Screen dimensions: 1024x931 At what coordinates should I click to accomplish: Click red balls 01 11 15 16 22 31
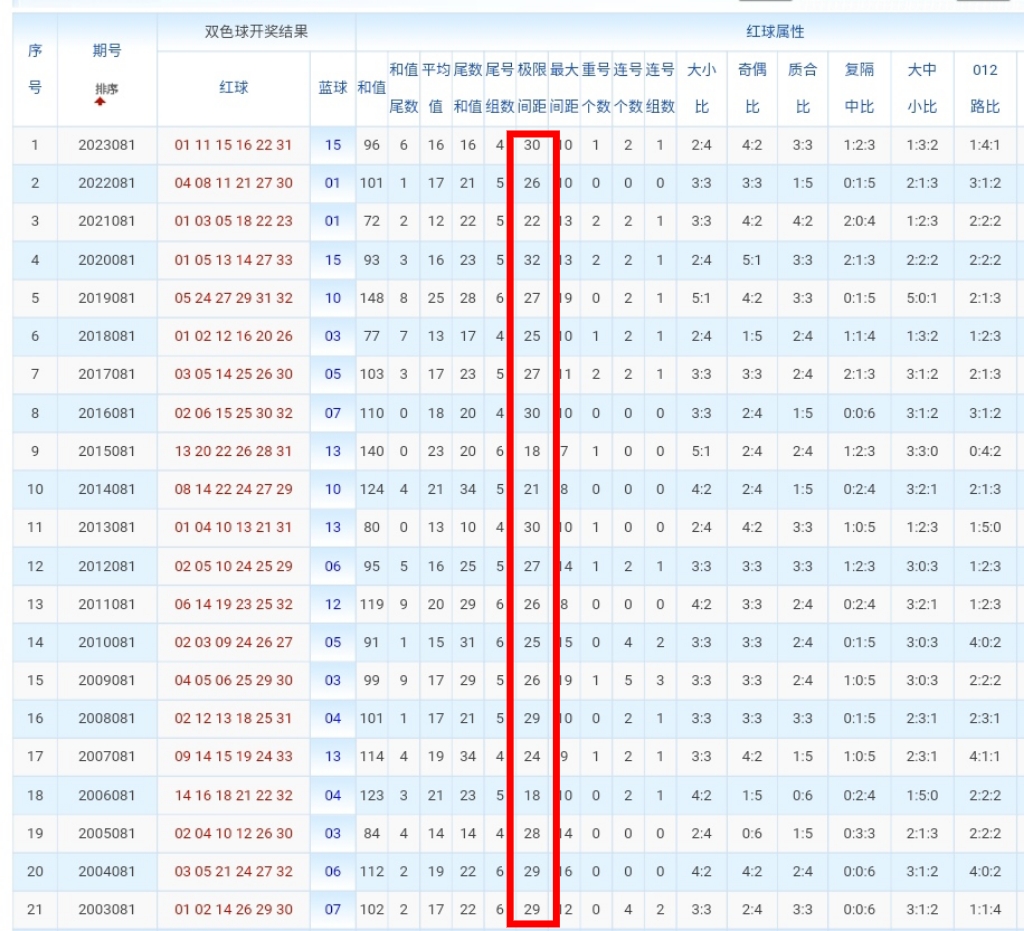coord(233,145)
